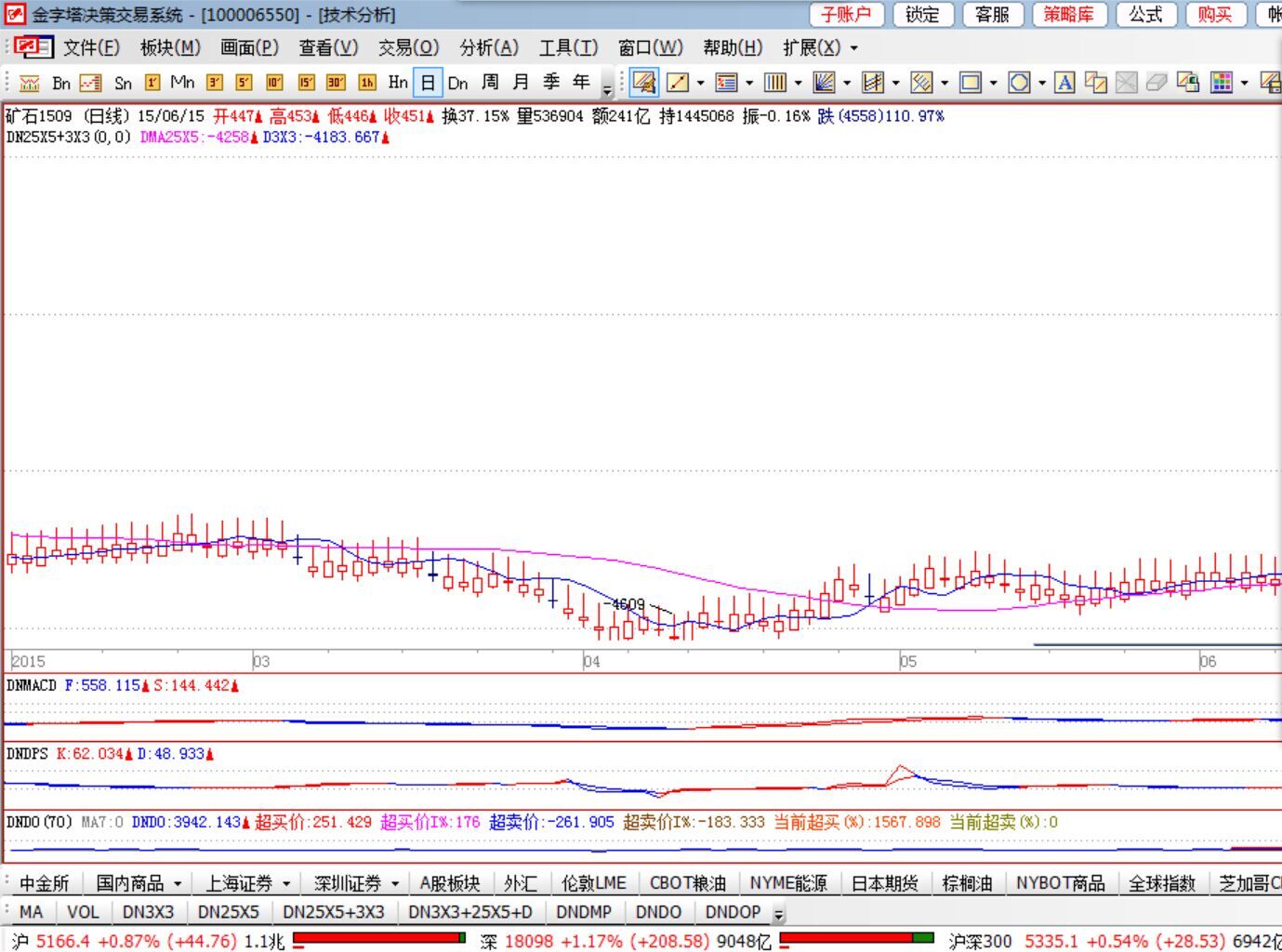
Task: Switch to 5-minute chart period
Action: (x=244, y=83)
